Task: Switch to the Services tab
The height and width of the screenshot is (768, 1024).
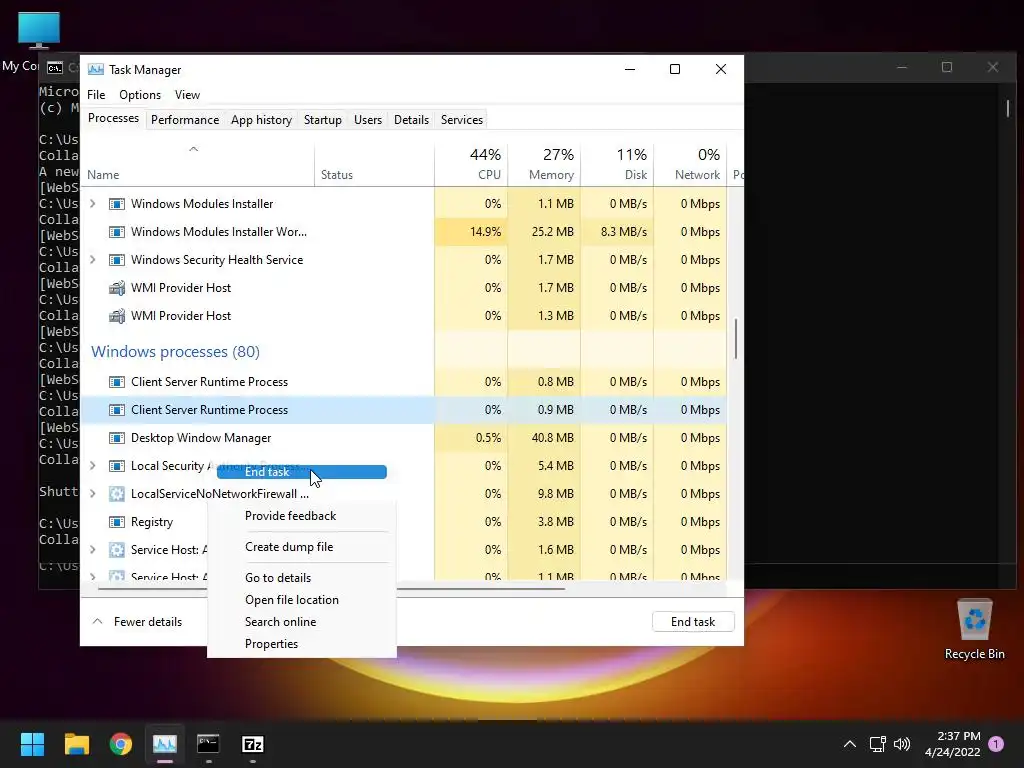Action: click(x=462, y=120)
